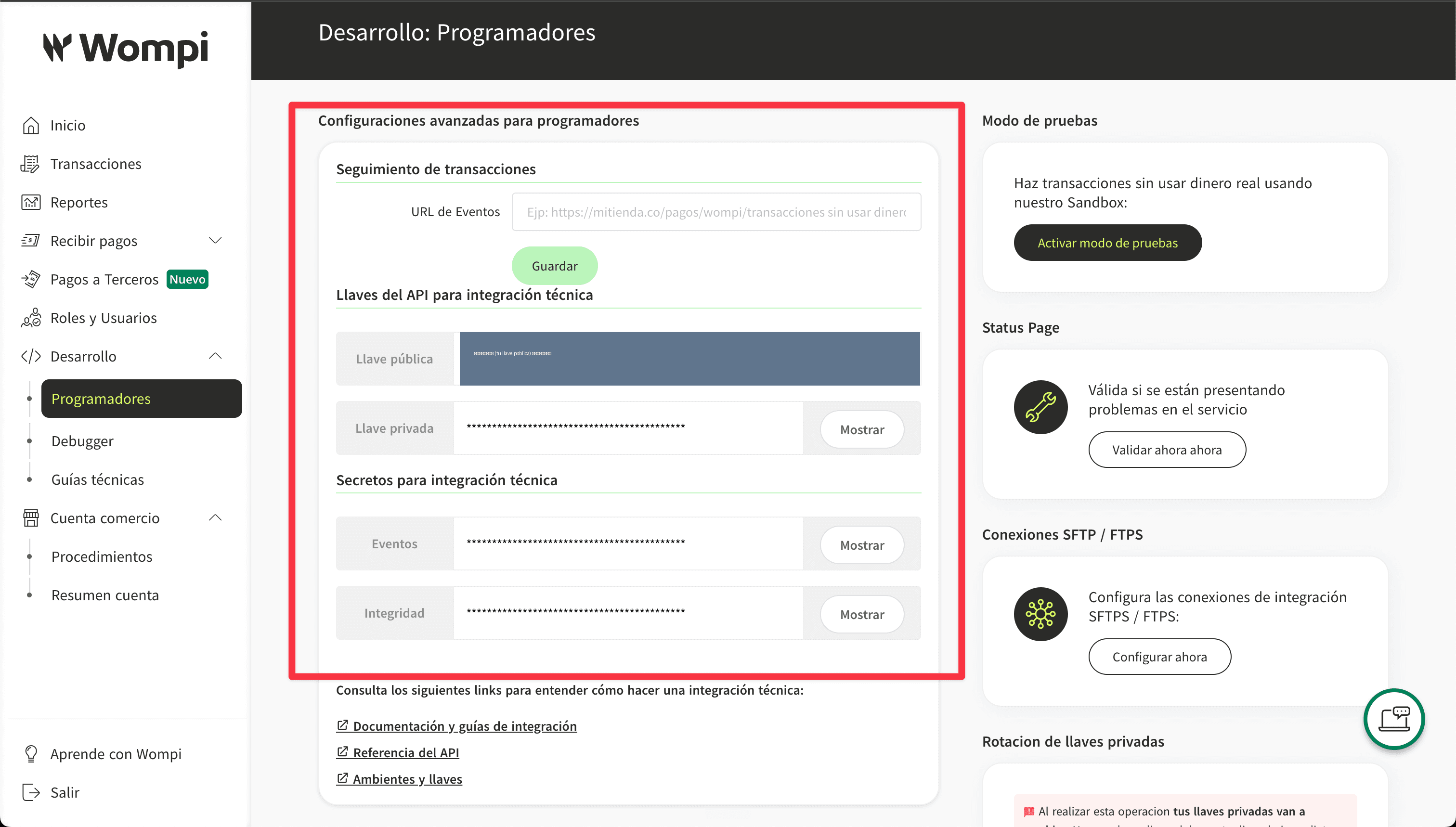Click the Guardar button
This screenshot has width=1456, height=827.
coord(555,266)
